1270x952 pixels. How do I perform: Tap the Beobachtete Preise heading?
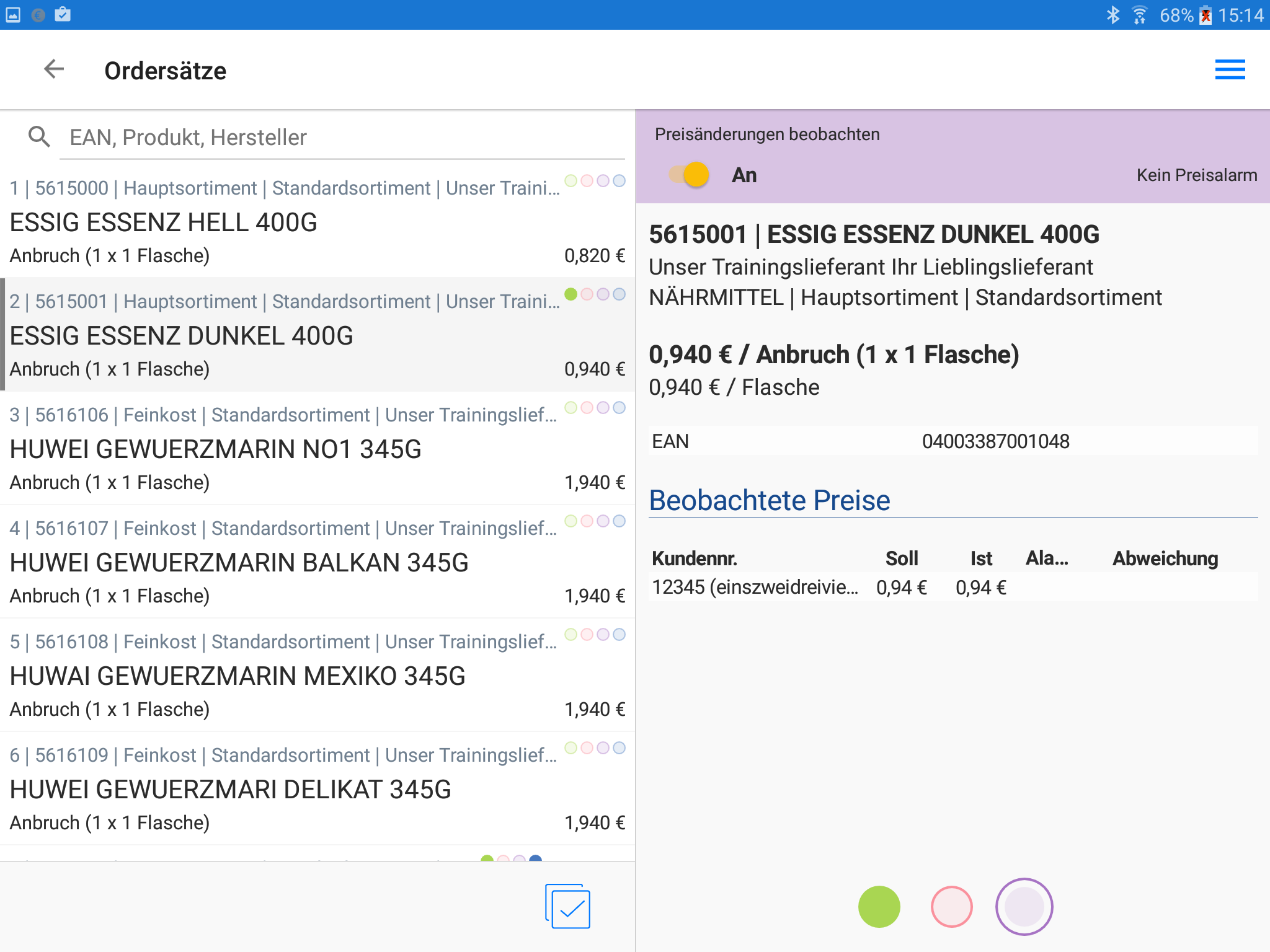769,500
